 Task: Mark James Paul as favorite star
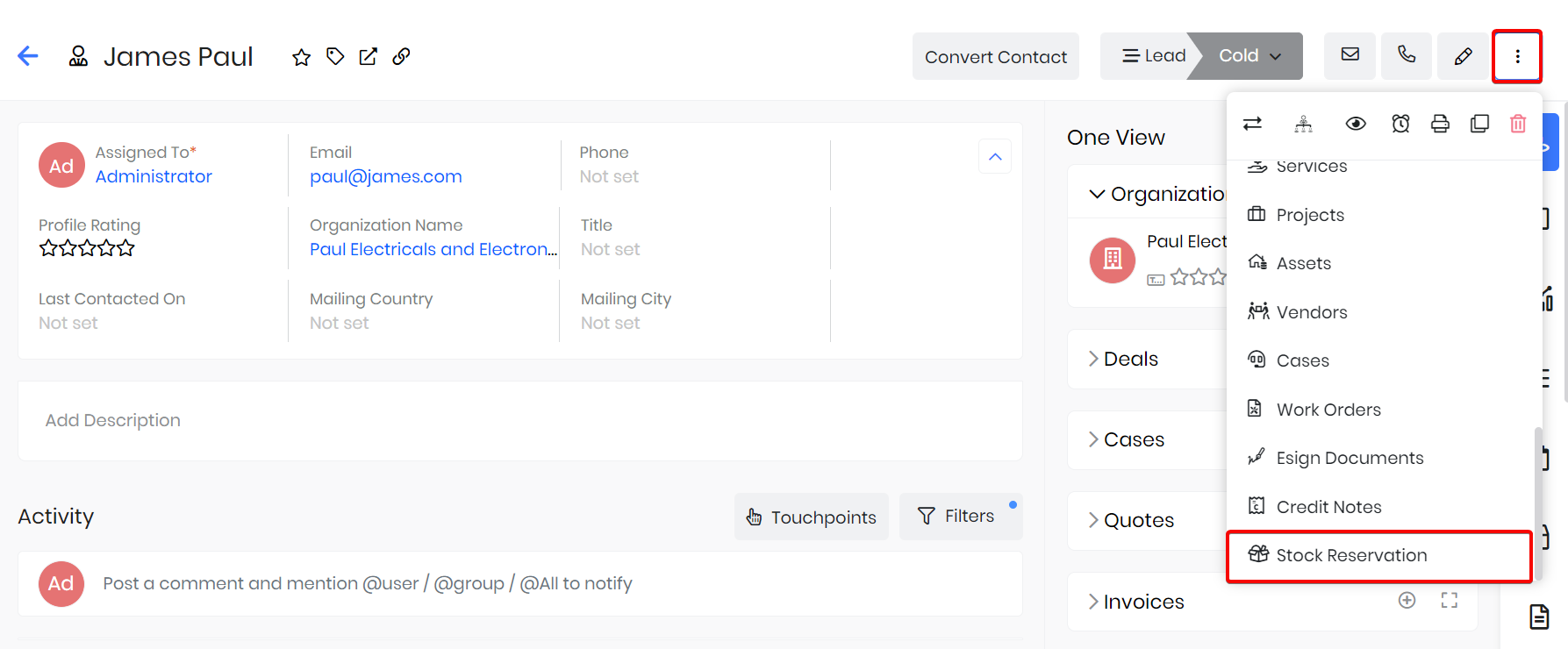pos(301,57)
